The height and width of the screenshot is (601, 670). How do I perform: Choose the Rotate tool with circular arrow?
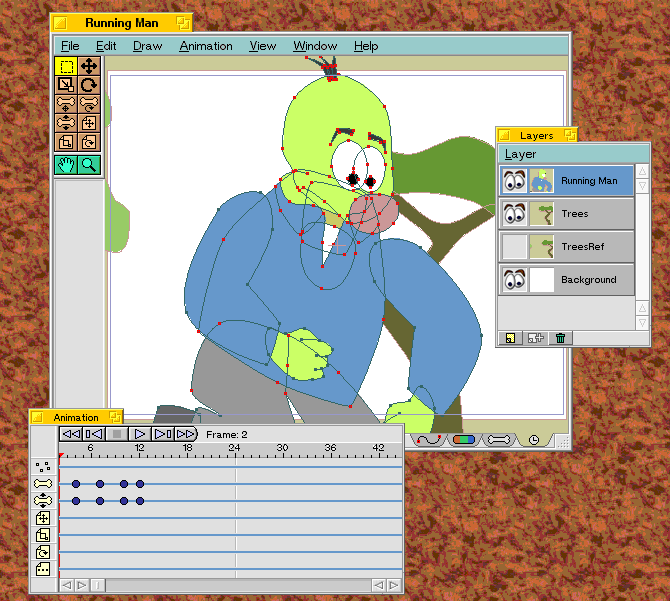pyautogui.click(x=89, y=86)
